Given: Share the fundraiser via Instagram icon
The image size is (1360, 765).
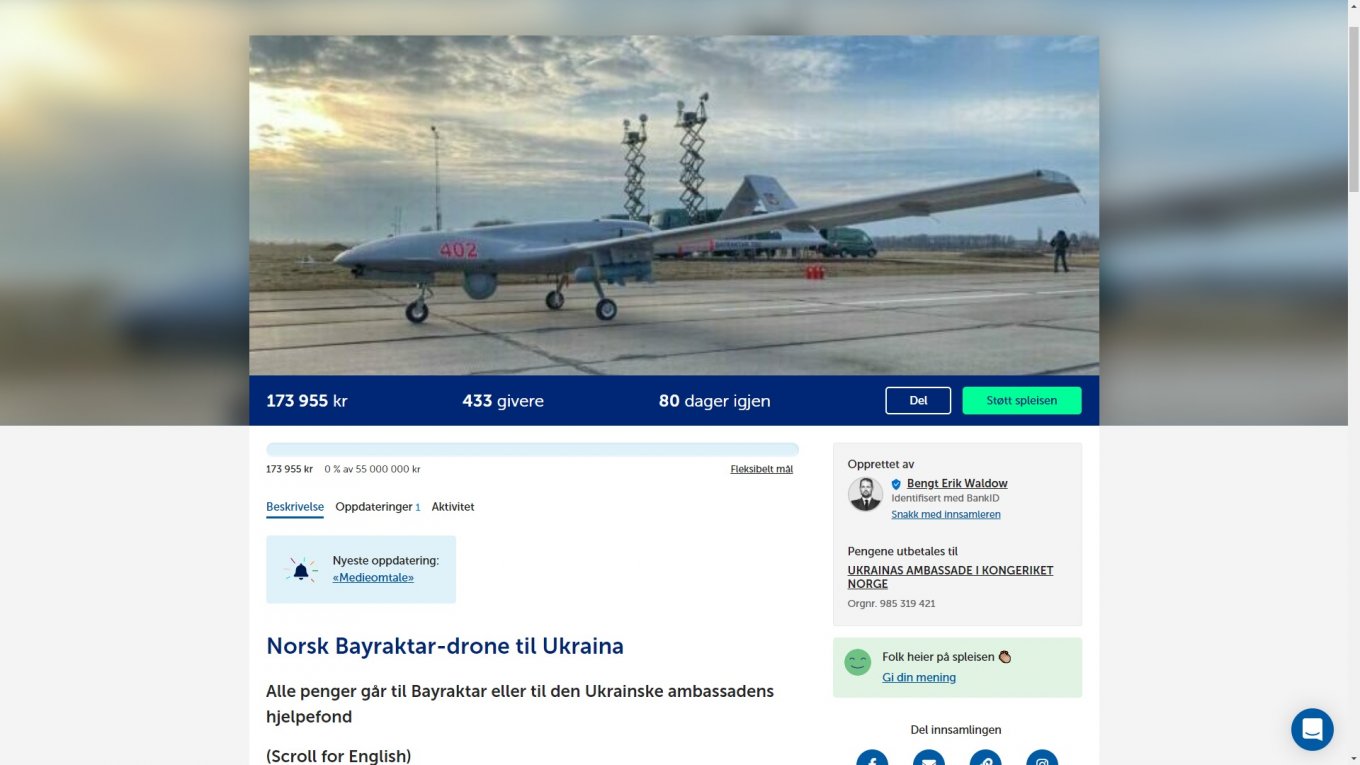Looking at the screenshot, I should point(1042,758).
